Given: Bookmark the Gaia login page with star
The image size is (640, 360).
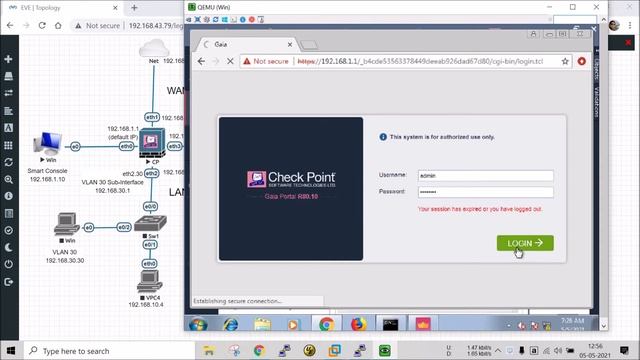Looking at the screenshot, I should [x=565, y=61].
